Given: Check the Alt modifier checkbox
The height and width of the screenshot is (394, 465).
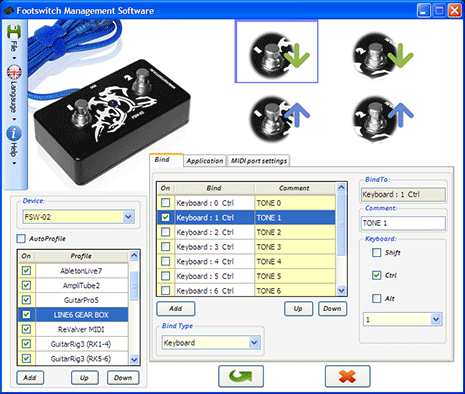Looking at the screenshot, I should [376, 298].
